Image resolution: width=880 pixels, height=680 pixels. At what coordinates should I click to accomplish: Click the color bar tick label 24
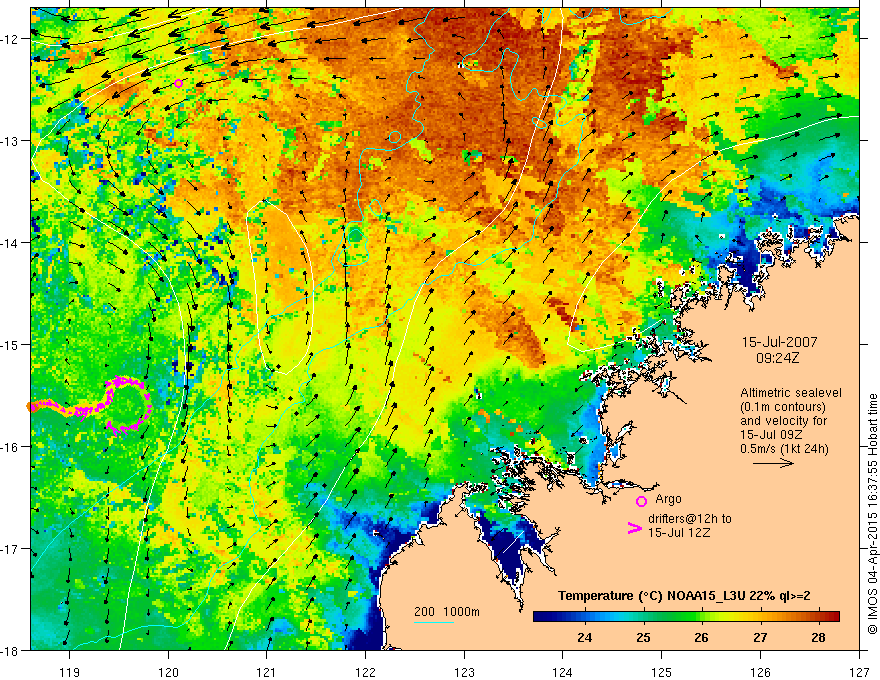point(585,638)
